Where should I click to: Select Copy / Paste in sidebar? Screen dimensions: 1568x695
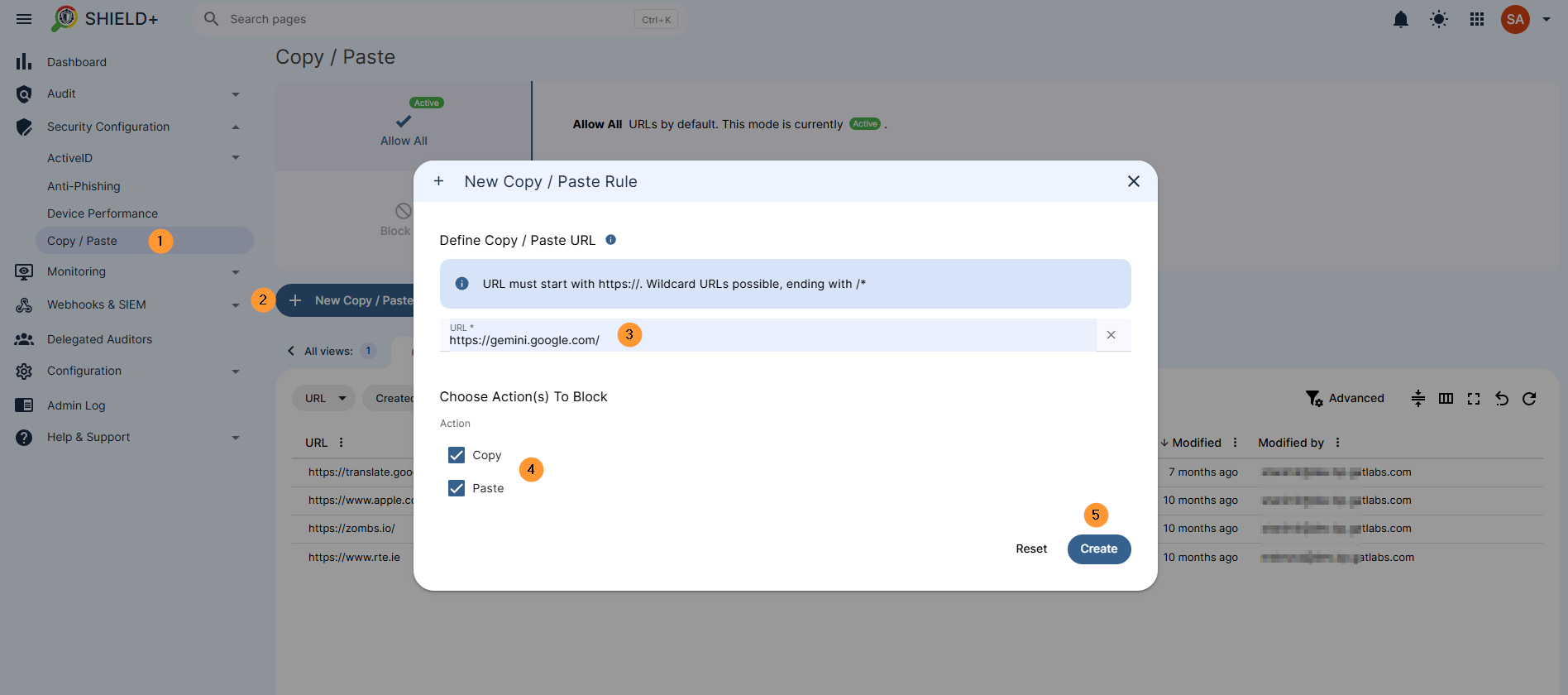145,241
